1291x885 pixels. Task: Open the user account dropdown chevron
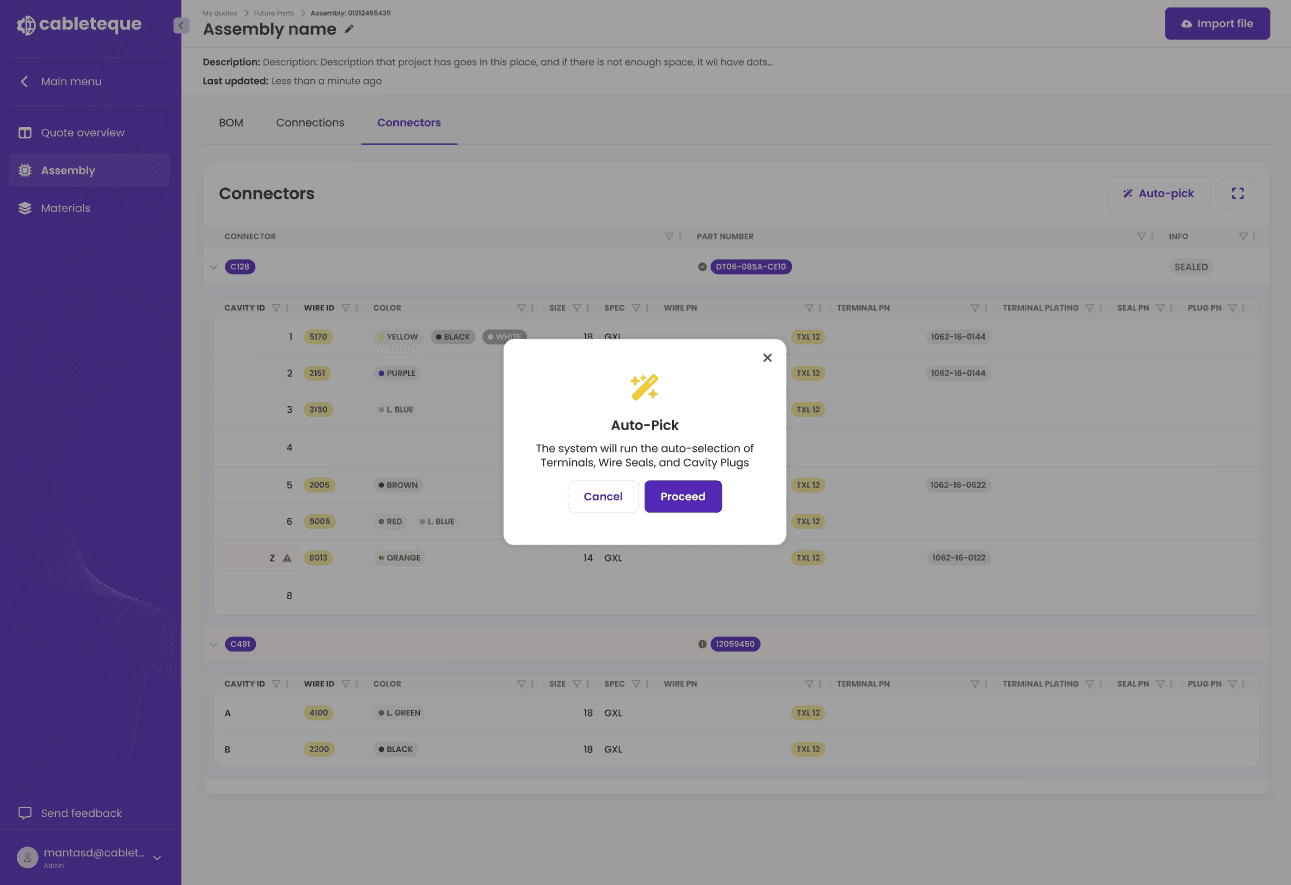pos(157,857)
